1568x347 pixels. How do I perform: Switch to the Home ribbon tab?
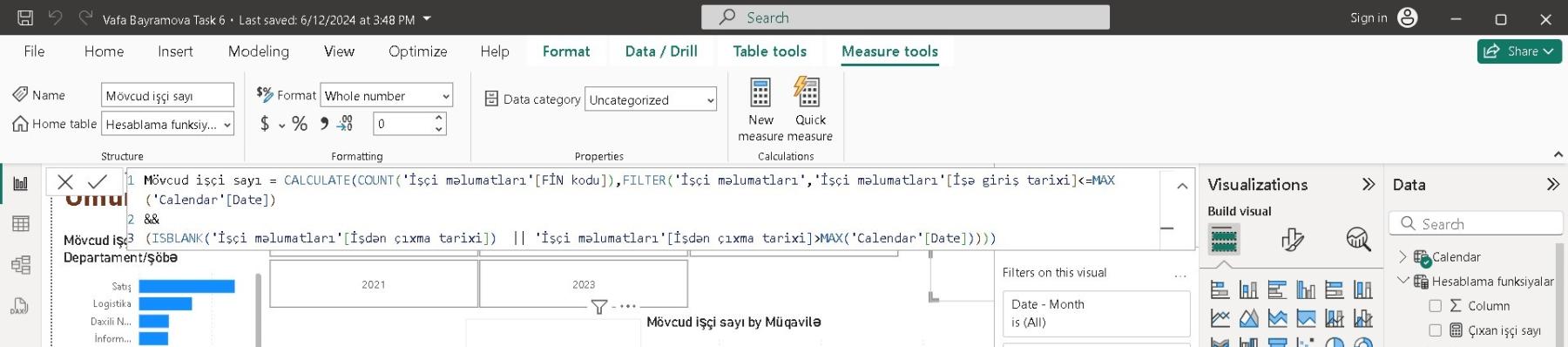(104, 51)
